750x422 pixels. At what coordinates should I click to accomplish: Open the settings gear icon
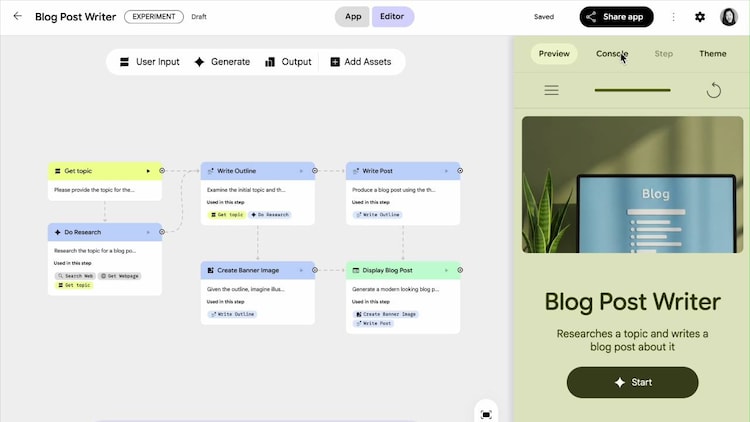point(700,17)
